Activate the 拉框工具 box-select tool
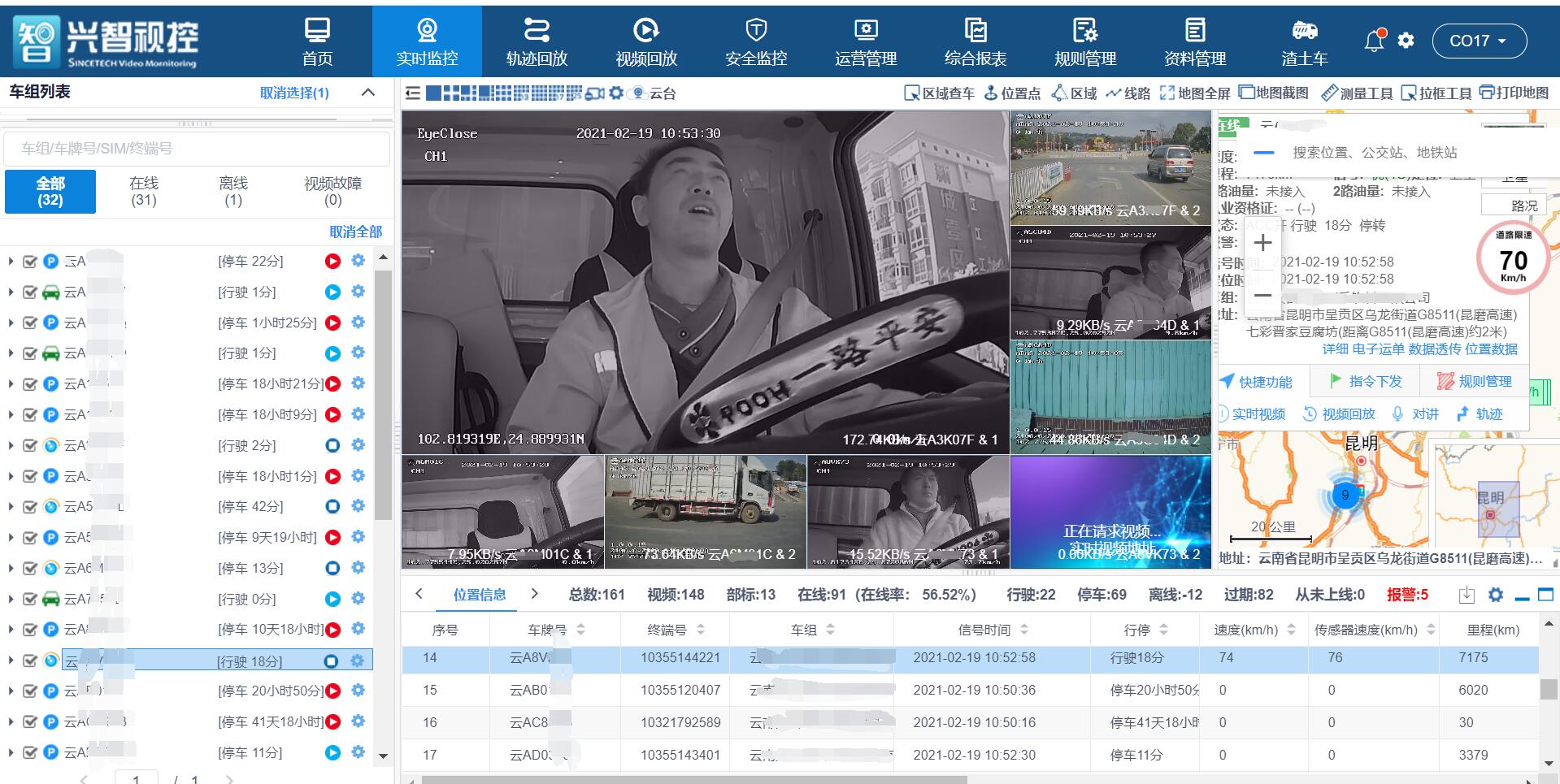This screenshot has width=1560, height=784. pos(1436,93)
